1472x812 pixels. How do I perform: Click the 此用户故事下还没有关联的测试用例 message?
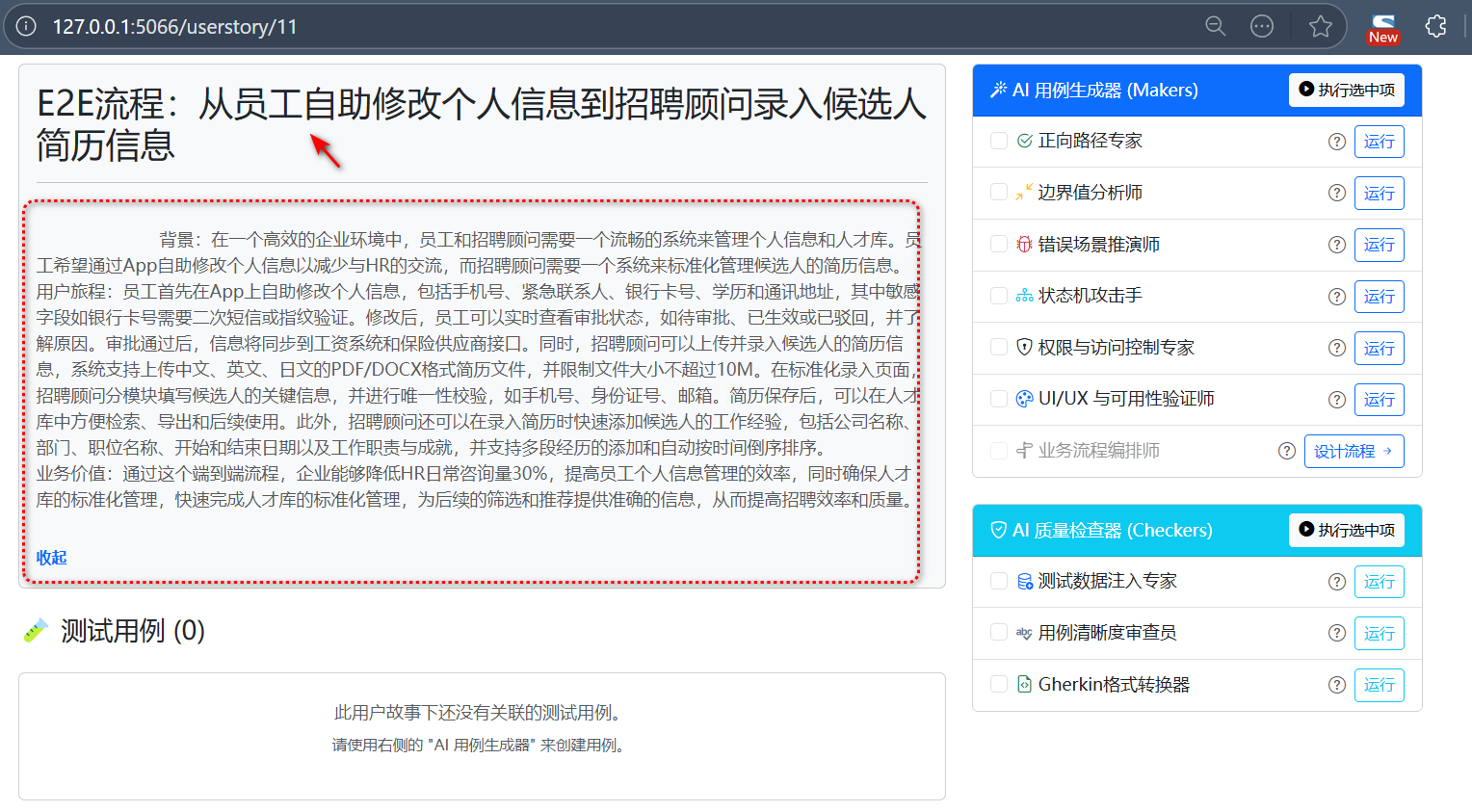481,713
